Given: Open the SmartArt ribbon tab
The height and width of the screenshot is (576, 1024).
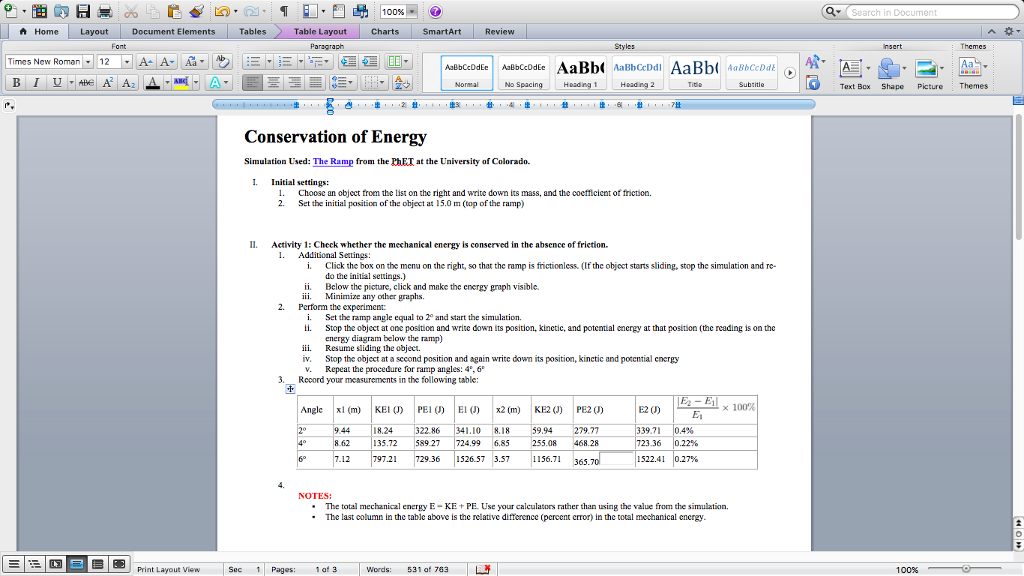Looking at the screenshot, I should point(442,32).
